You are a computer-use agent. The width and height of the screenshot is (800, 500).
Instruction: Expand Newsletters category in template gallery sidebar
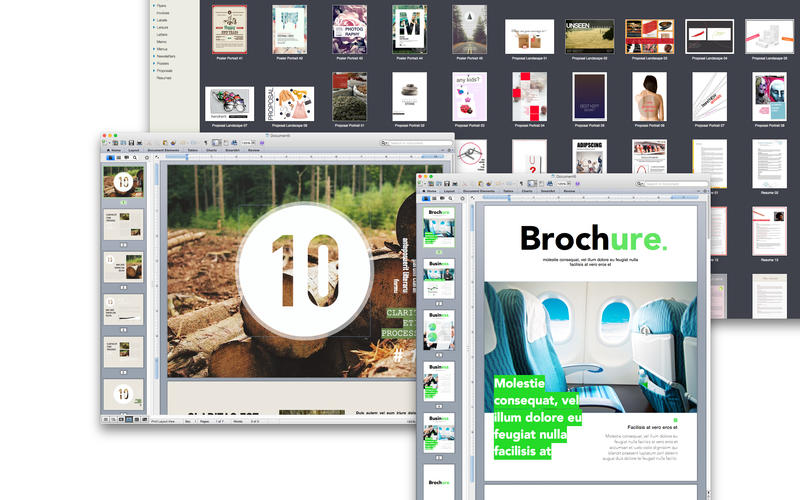point(154,56)
